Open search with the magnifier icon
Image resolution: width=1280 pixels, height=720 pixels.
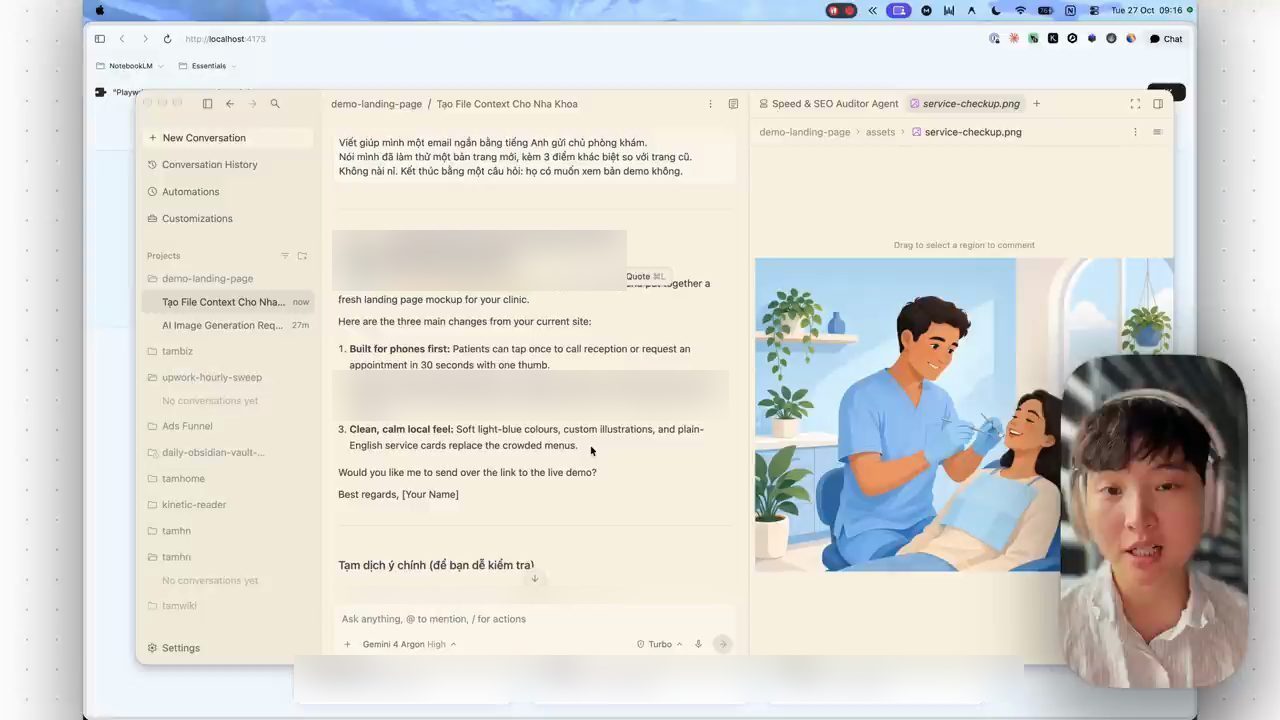(x=275, y=104)
